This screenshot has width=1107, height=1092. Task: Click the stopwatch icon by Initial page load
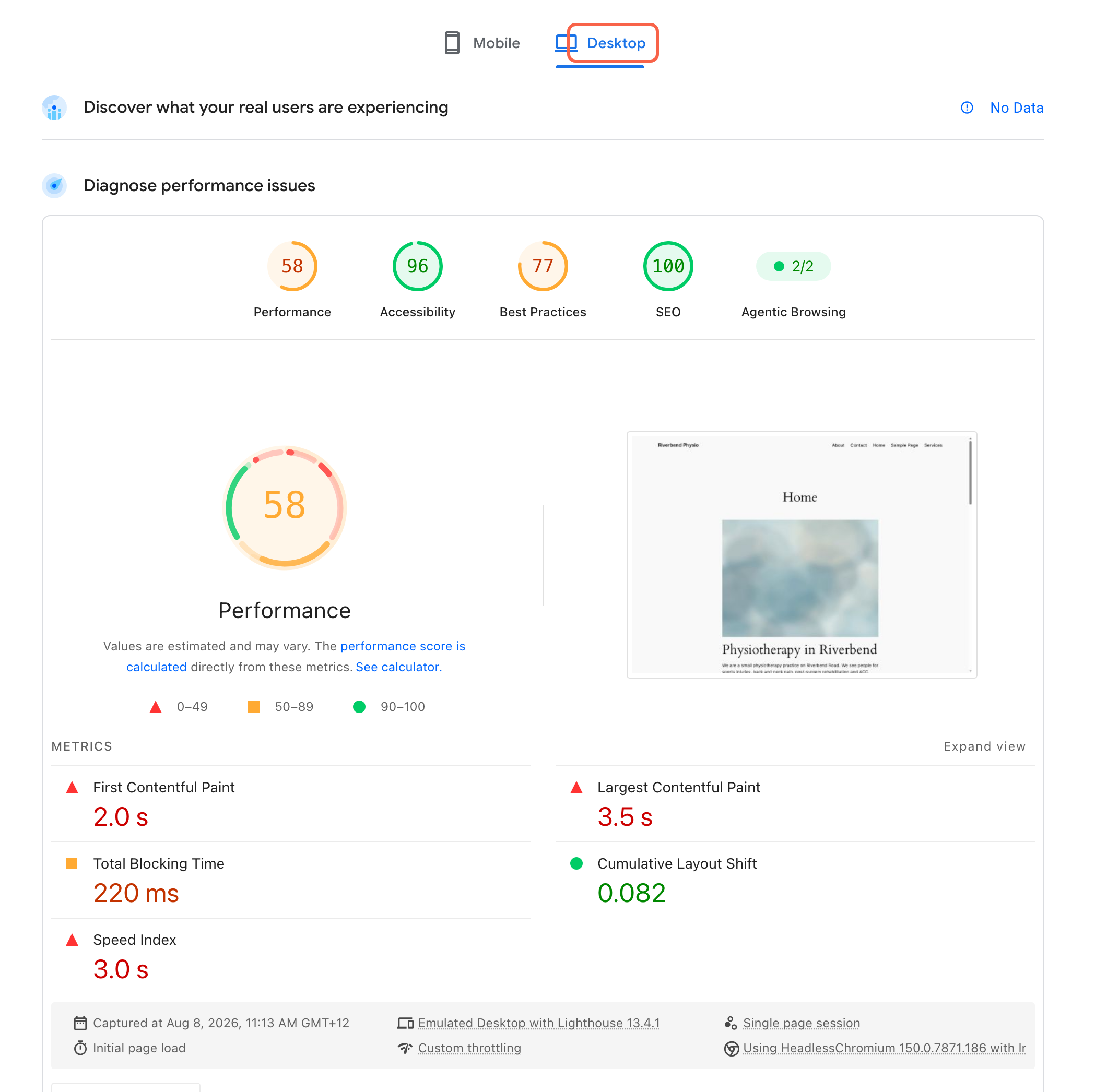click(80, 1048)
